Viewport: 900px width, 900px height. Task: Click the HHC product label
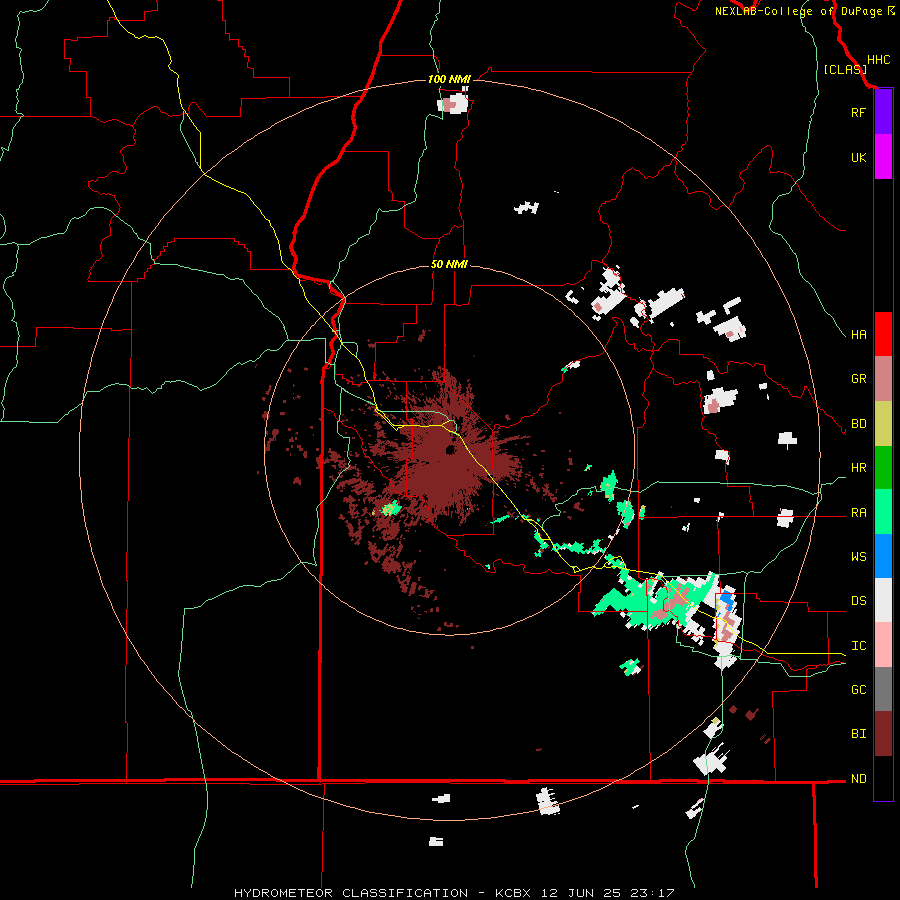[879, 60]
